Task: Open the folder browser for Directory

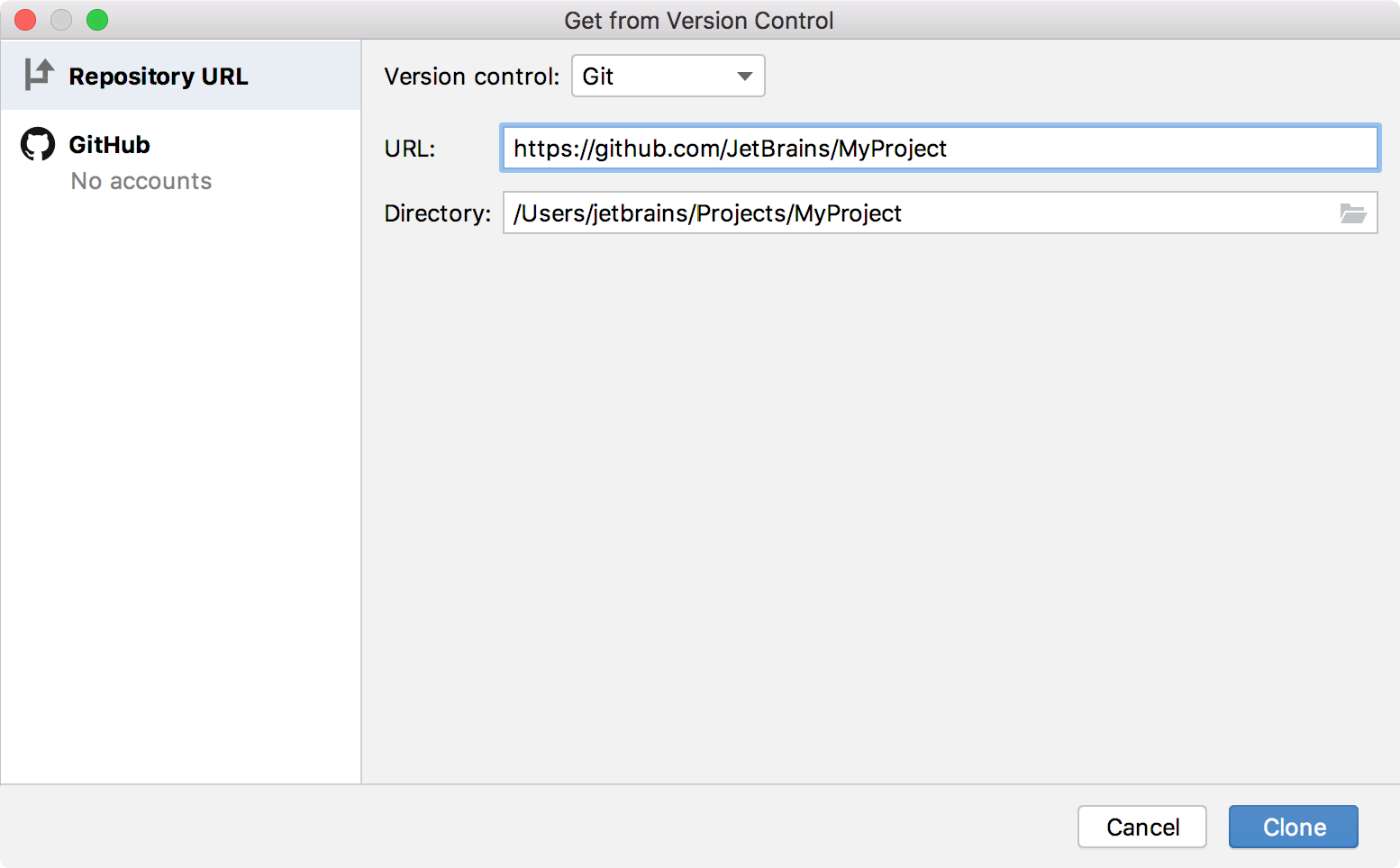Action: pyautogui.click(x=1355, y=213)
